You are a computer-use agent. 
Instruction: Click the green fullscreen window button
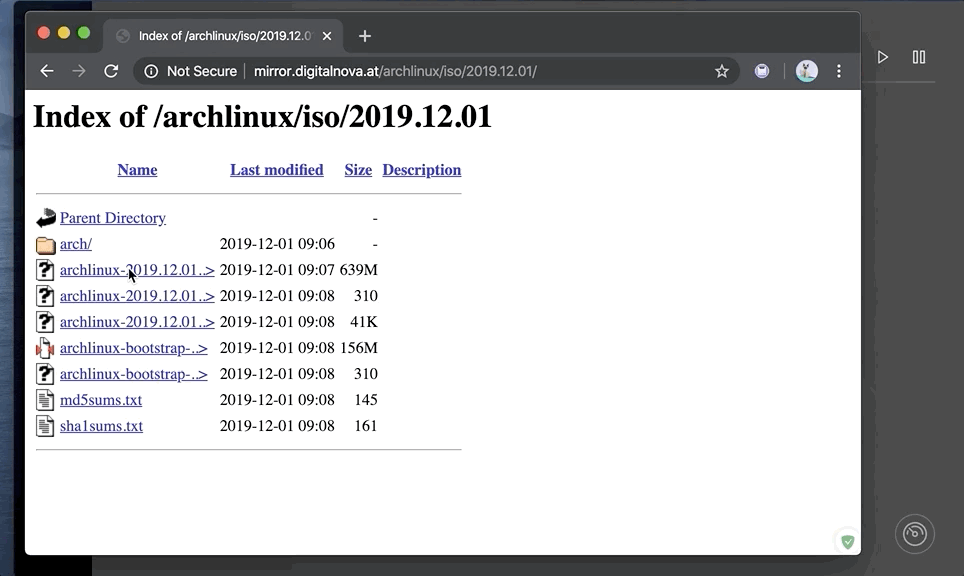(x=84, y=33)
